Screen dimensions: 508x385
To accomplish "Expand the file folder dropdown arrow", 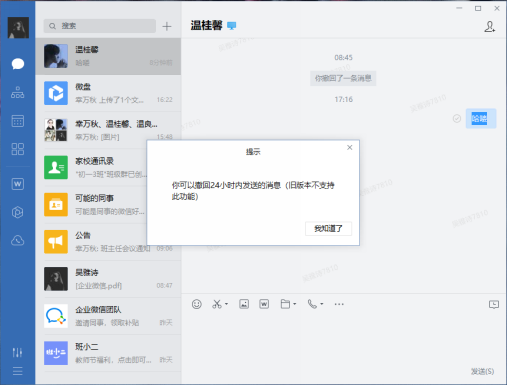I will coord(295,304).
